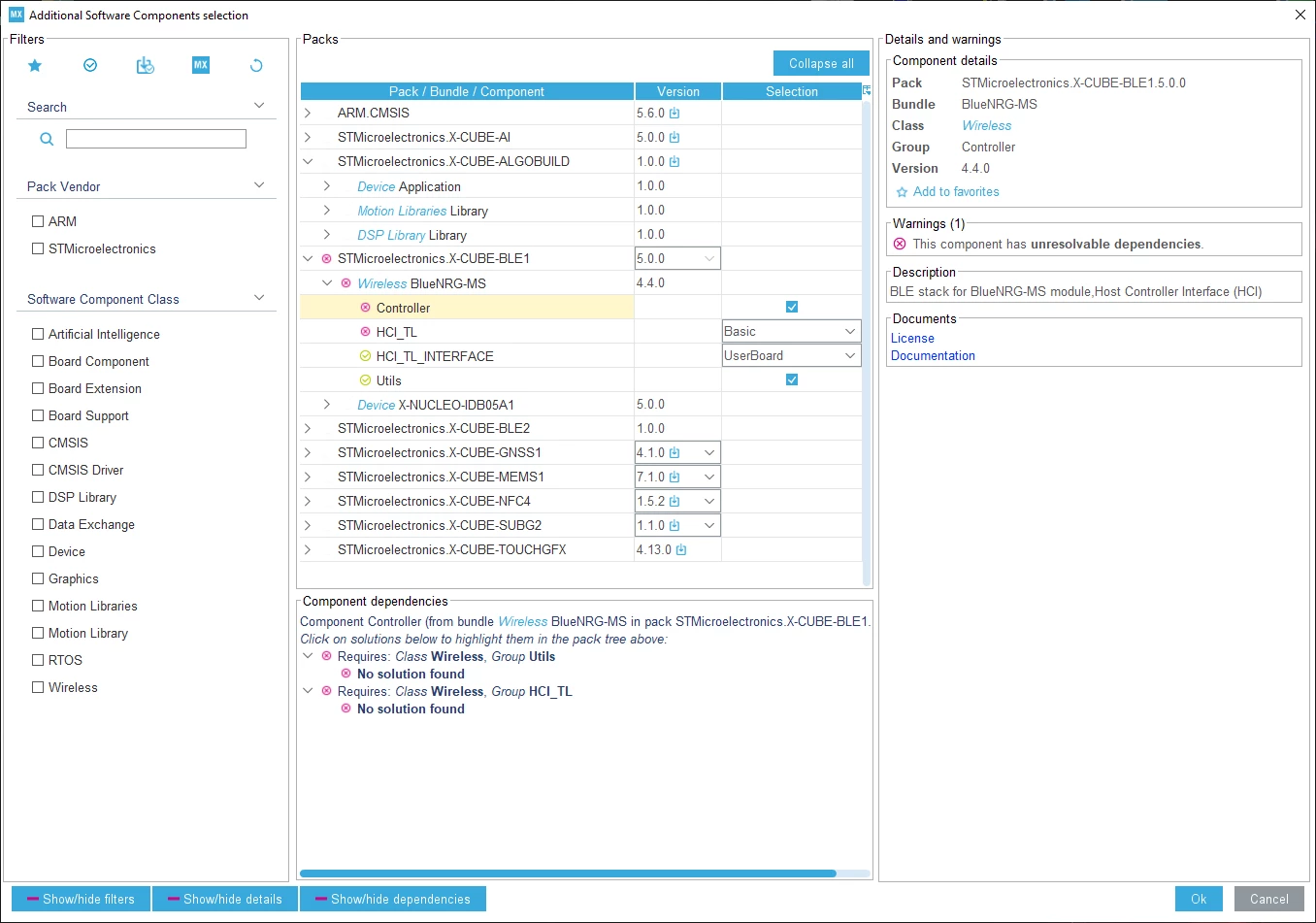
Task: Click the star icon for Add to favorites
Action: click(902, 192)
